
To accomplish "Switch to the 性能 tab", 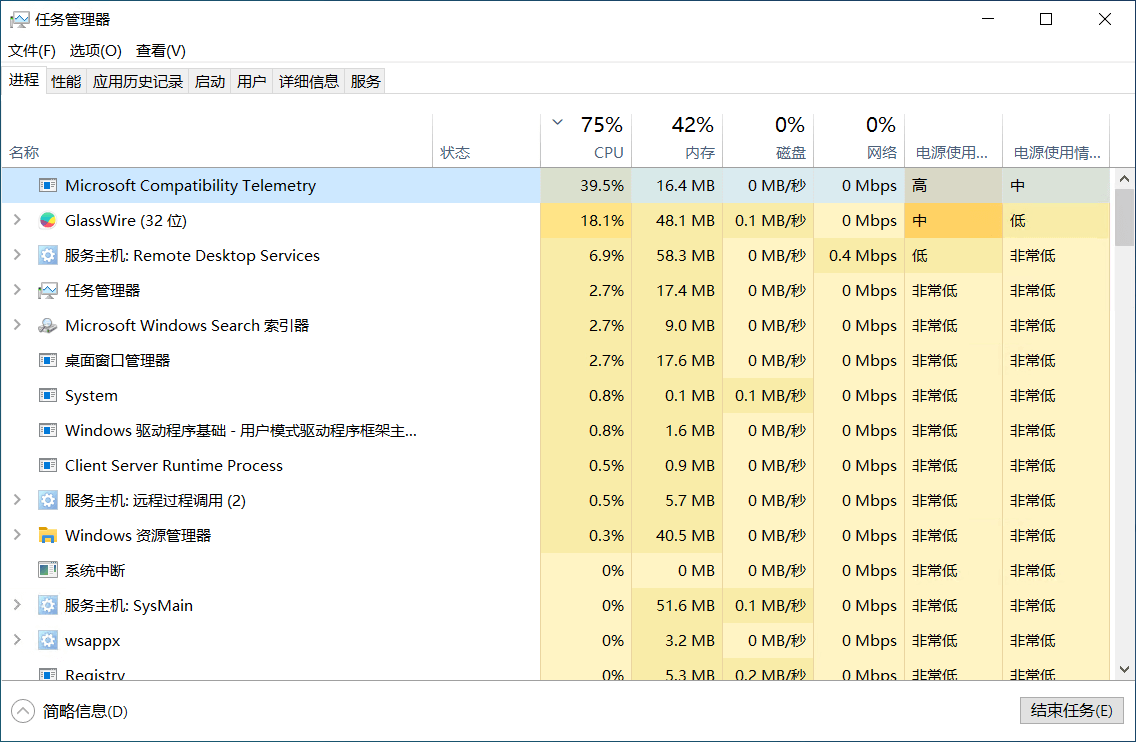I will [66, 81].
